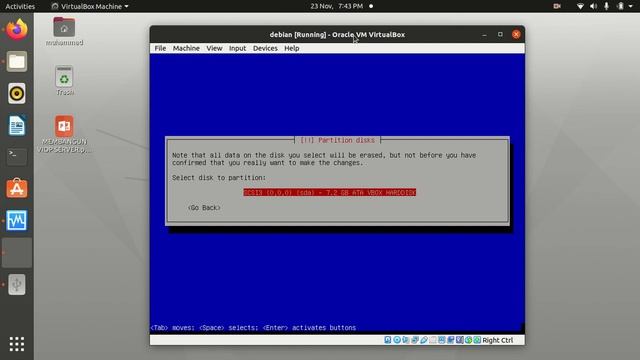
Task: Minimize the debian VirtualBox window
Action: pos(484,35)
